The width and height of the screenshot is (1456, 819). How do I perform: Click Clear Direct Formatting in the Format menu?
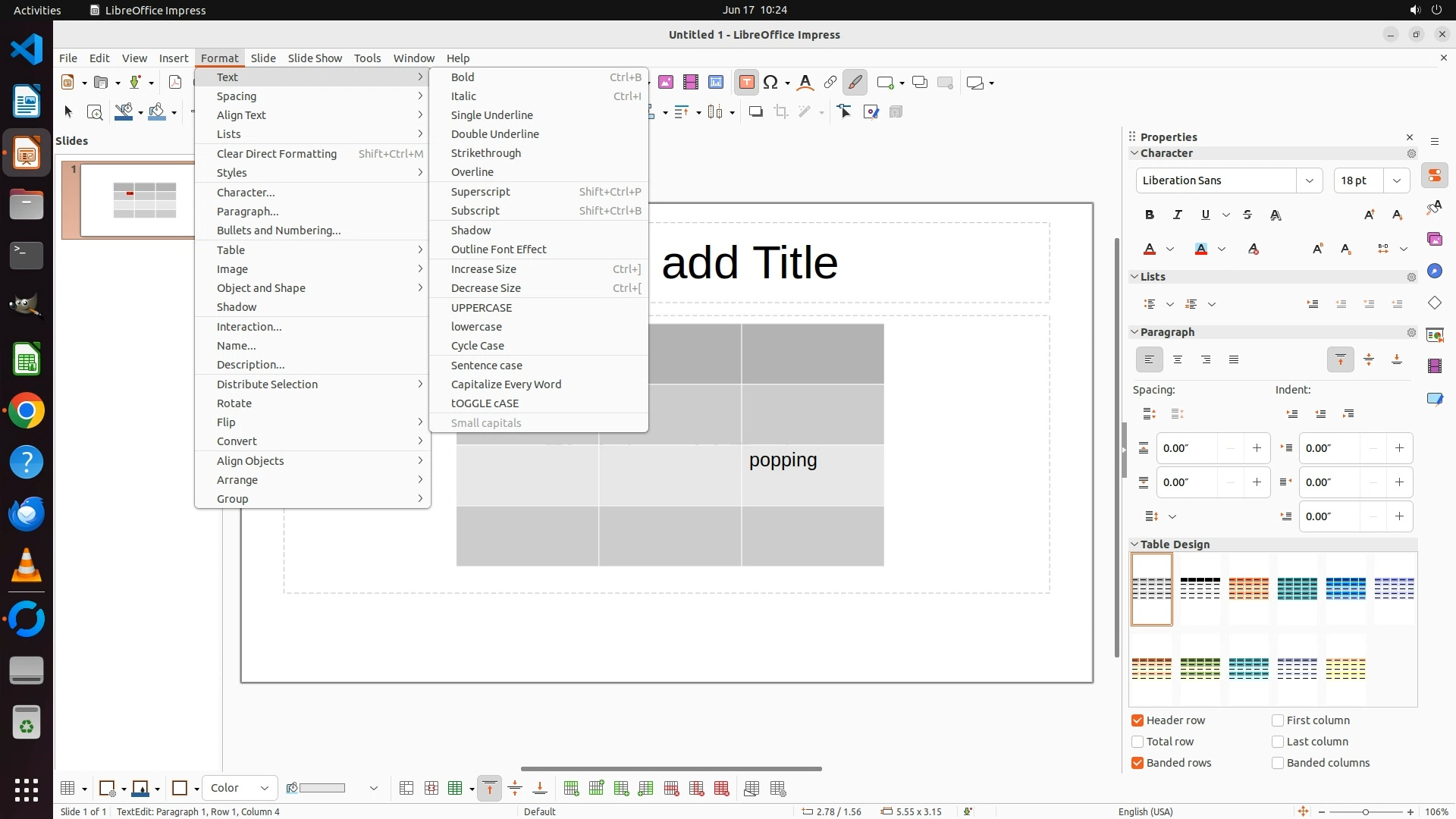point(276,154)
